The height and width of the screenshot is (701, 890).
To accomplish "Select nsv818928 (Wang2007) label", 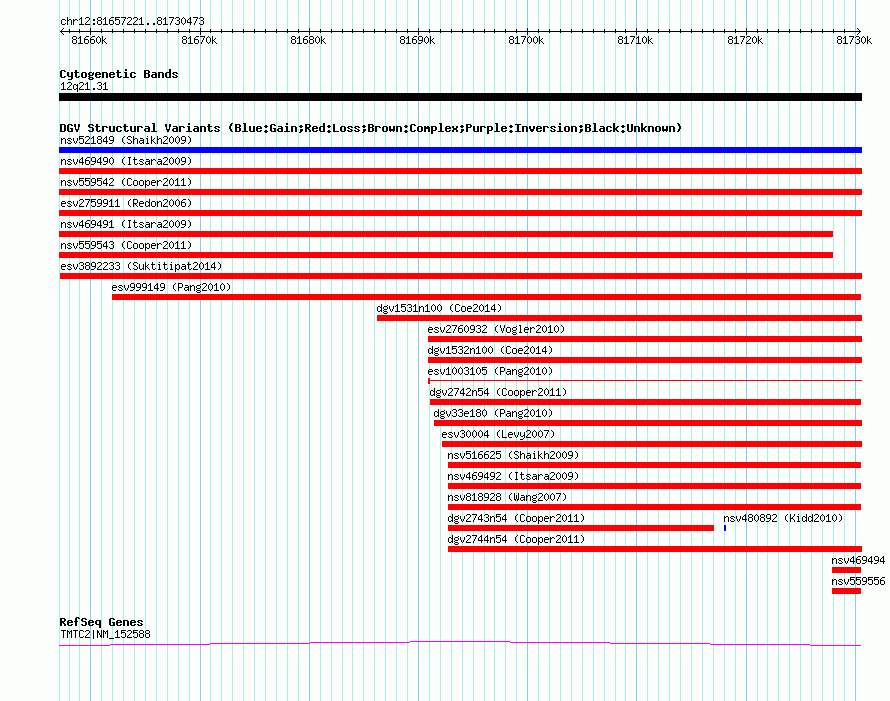I will point(507,497).
